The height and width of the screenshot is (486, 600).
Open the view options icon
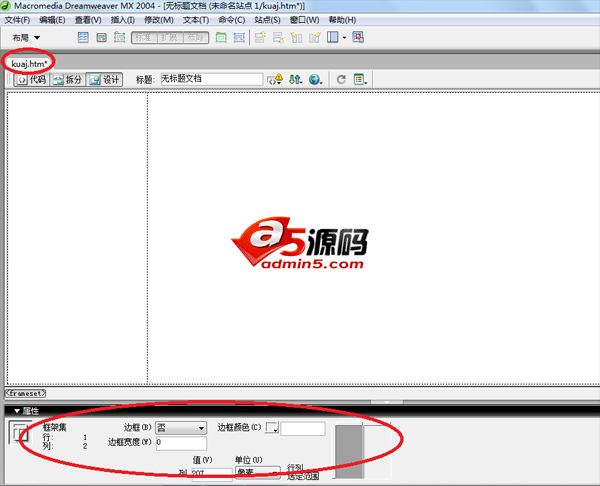click(x=360, y=80)
